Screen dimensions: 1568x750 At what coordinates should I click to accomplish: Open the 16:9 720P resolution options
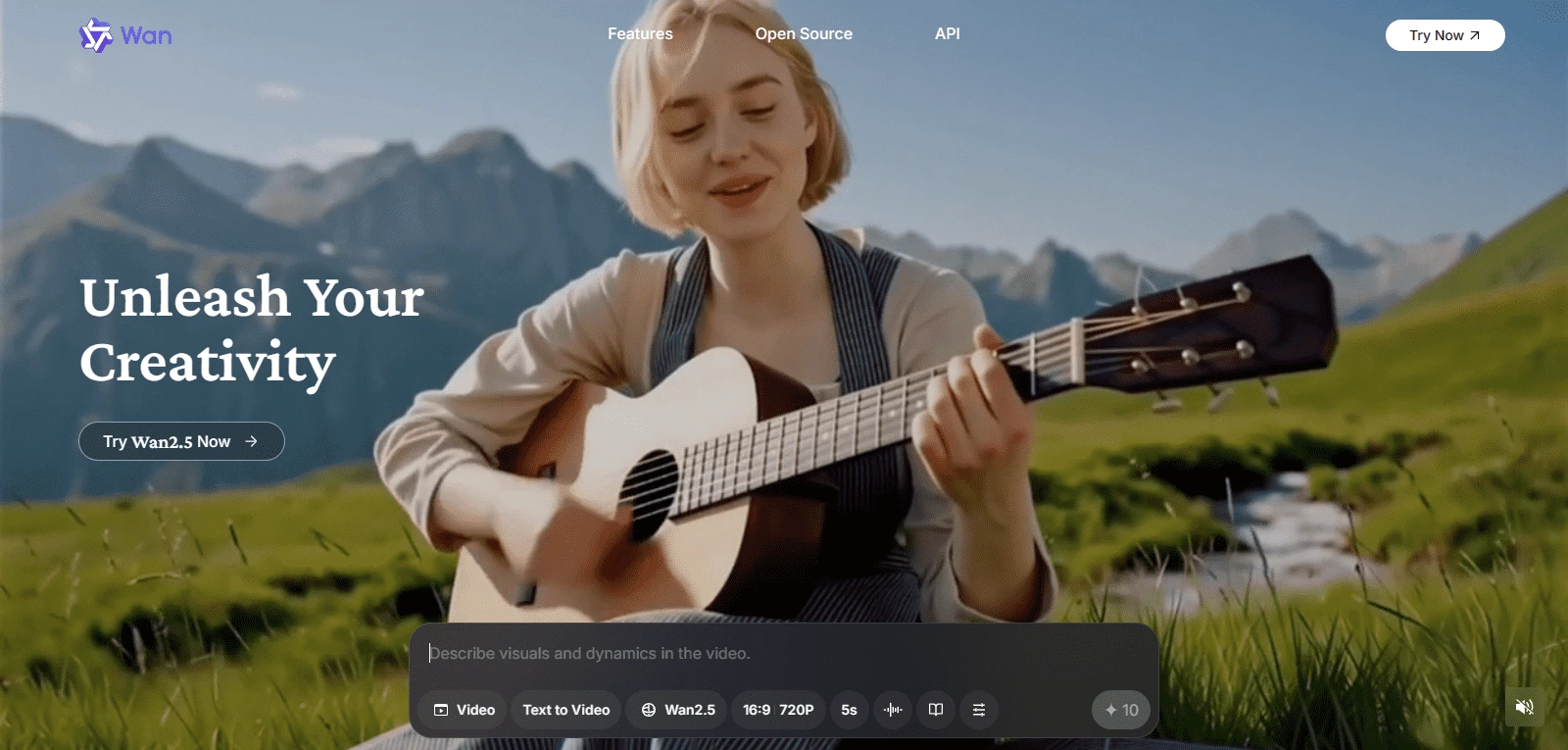(778, 710)
